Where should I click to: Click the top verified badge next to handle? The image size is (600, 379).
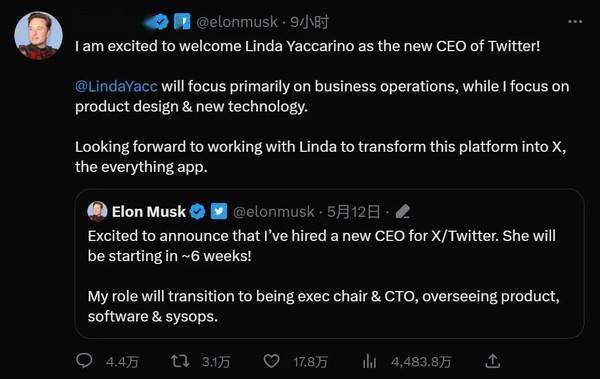click(160, 22)
